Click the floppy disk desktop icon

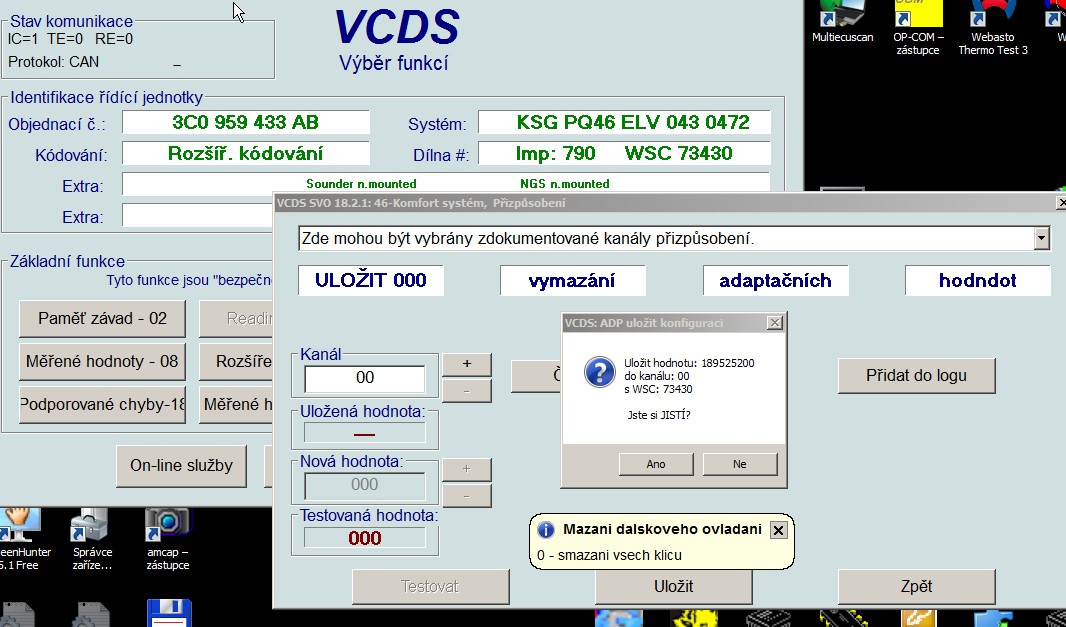point(169,612)
